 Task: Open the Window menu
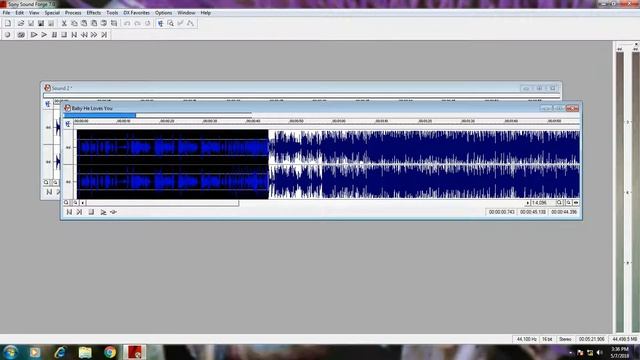[x=186, y=13]
